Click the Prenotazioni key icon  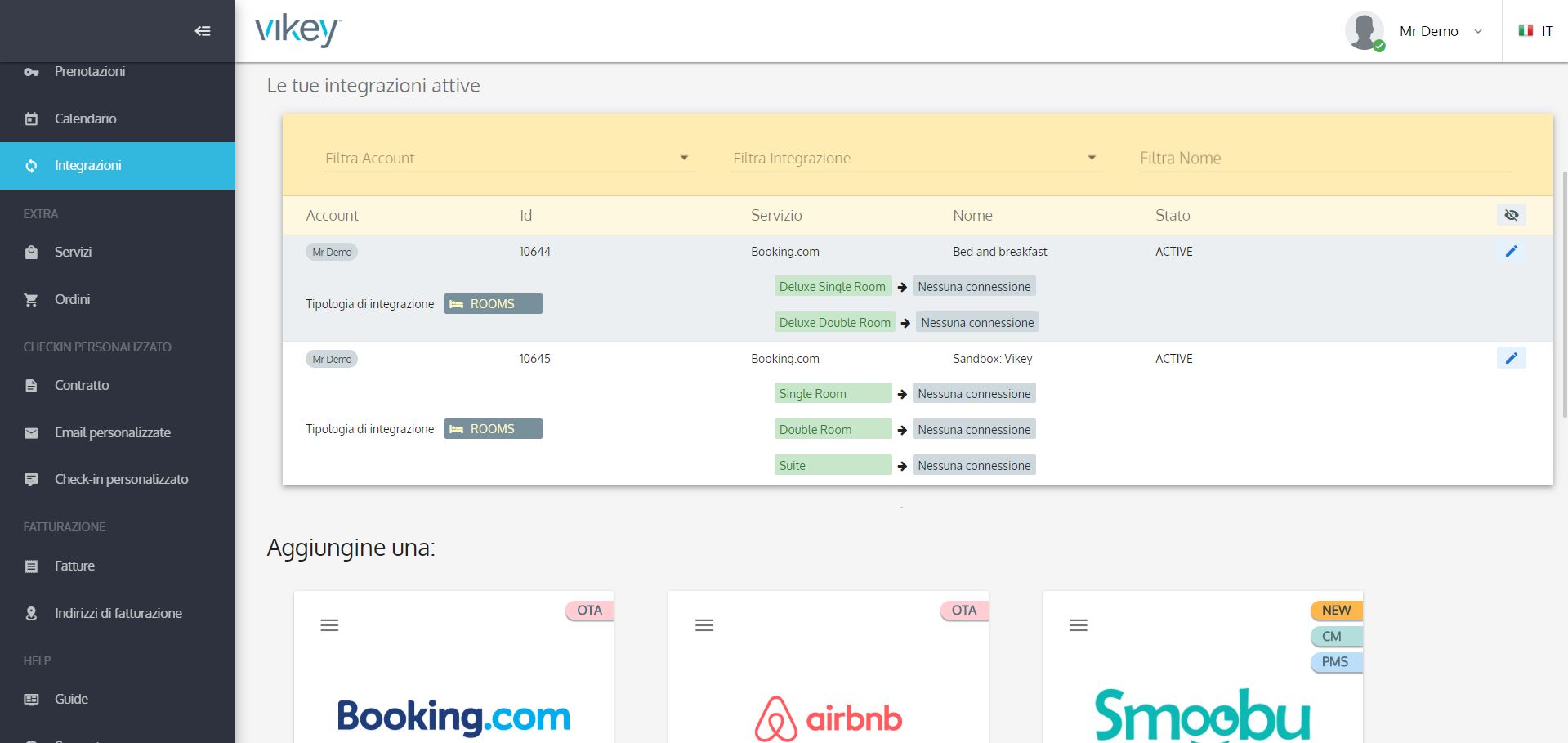click(x=31, y=72)
